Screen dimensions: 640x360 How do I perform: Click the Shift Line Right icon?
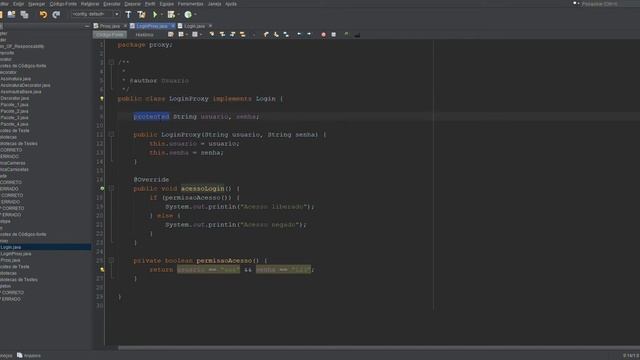(309, 35)
